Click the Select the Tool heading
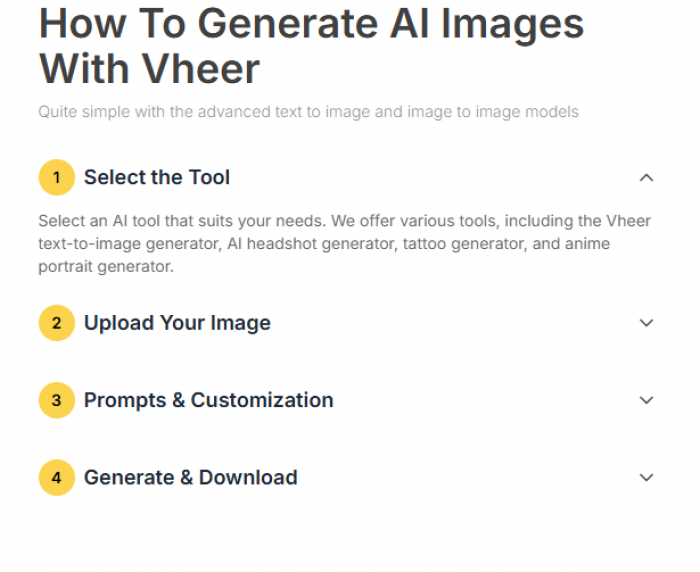This screenshot has width=700, height=572. (157, 178)
